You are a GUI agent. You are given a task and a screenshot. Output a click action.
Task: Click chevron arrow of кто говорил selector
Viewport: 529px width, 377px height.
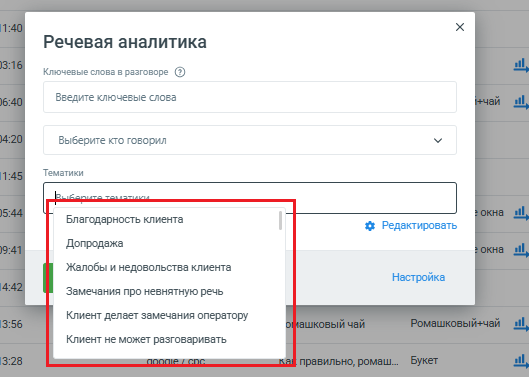click(438, 140)
